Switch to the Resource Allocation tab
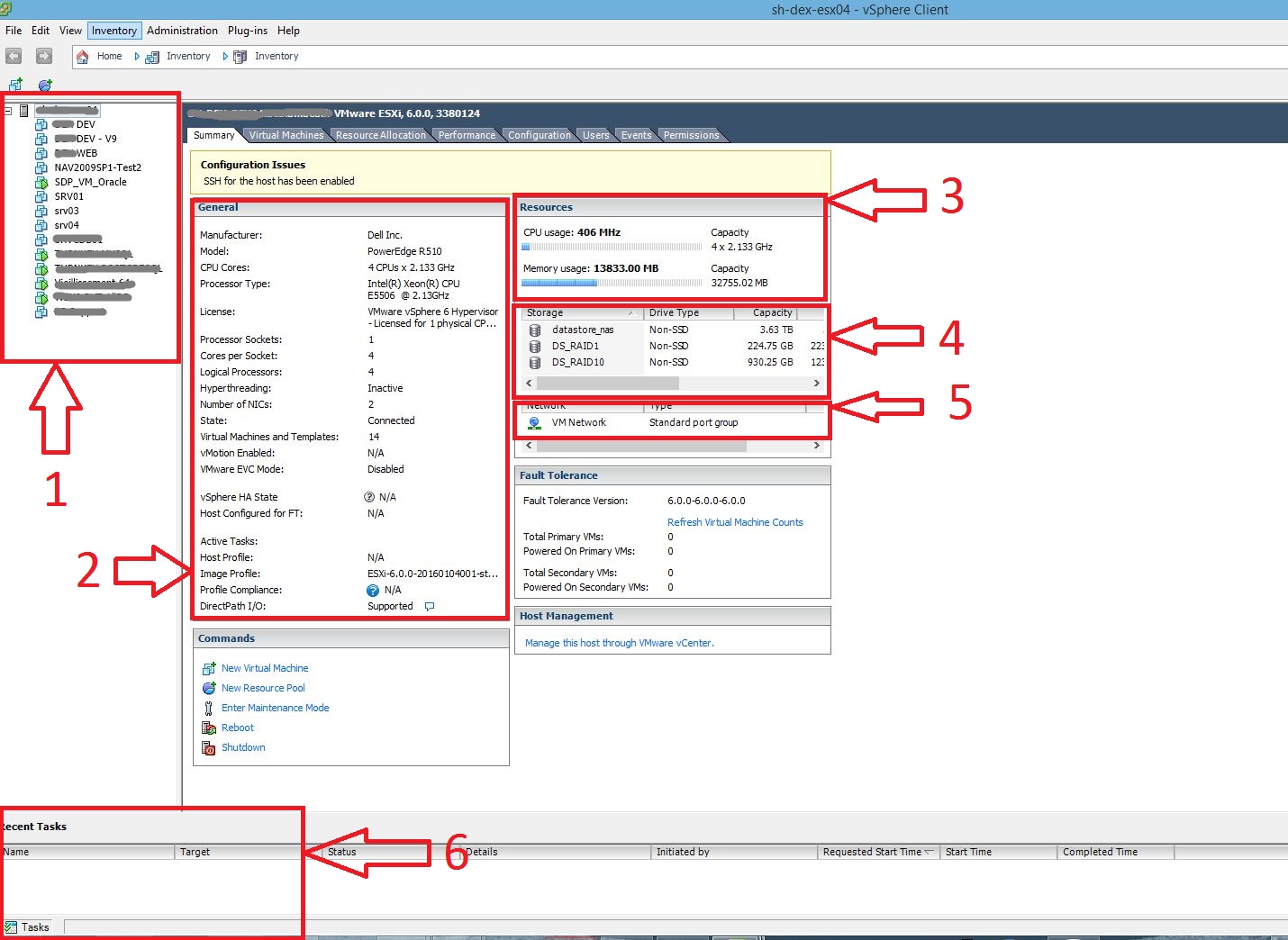This screenshot has width=1288, height=940. click(x=380, y=135)
